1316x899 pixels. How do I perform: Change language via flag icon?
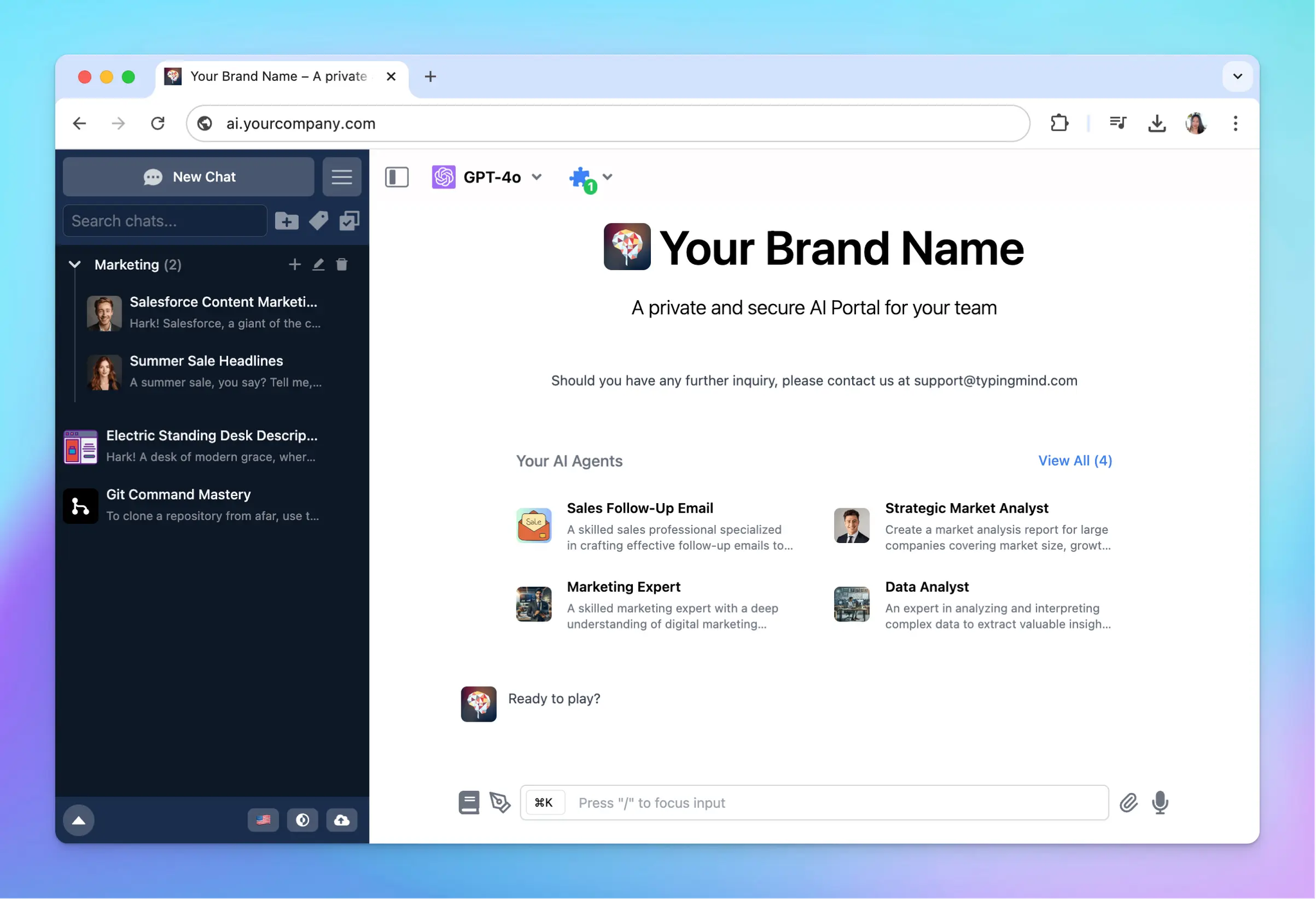263,821
